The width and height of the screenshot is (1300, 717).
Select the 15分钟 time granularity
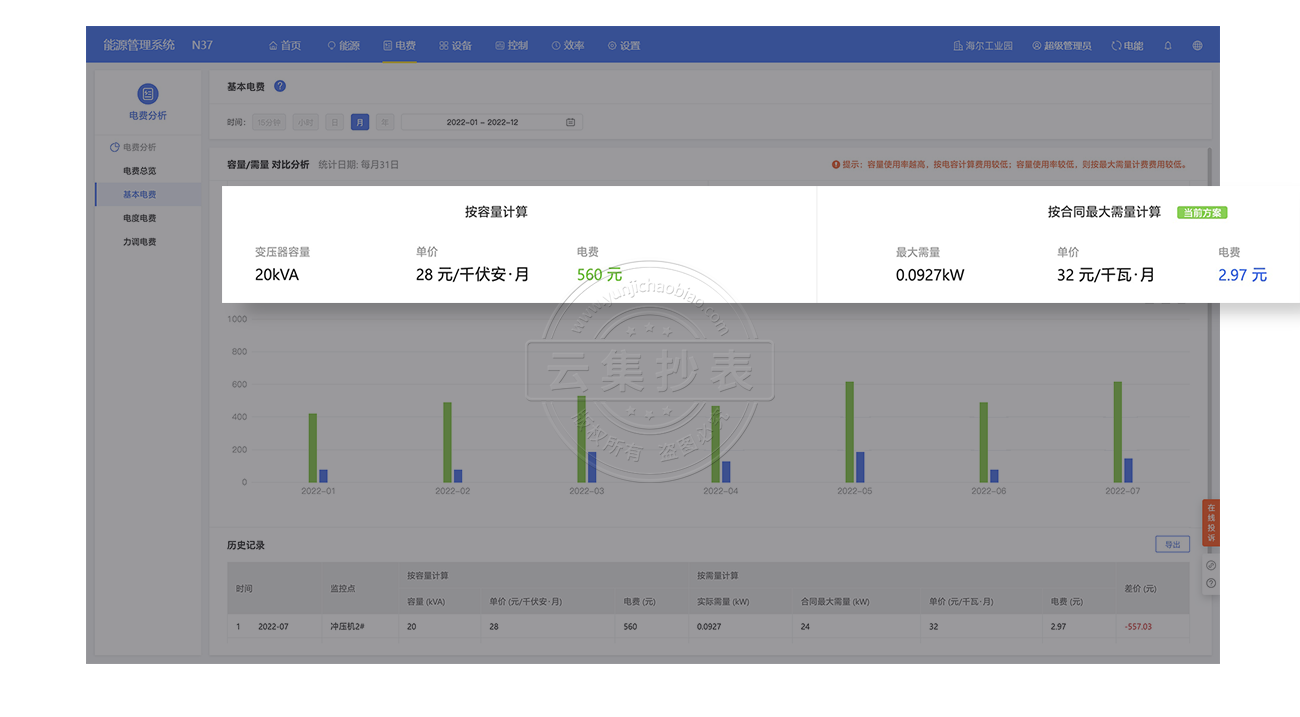click(x=268, y=122)
